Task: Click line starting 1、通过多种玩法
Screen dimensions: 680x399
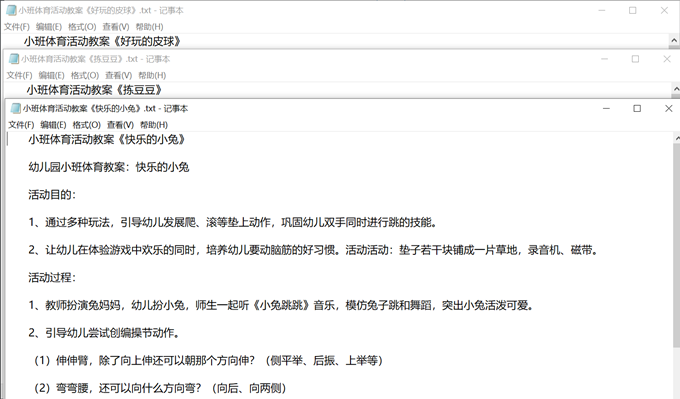Action: point(233,222)
